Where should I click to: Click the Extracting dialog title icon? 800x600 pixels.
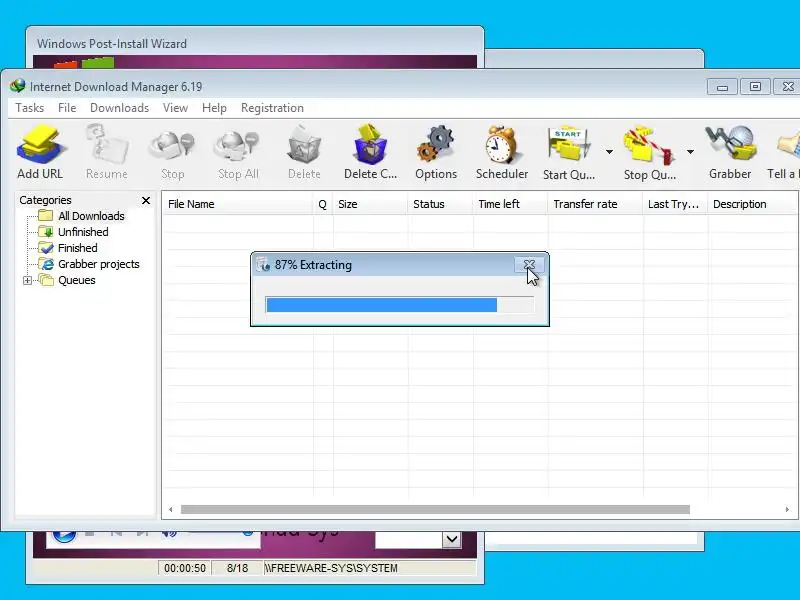point(263,264)
